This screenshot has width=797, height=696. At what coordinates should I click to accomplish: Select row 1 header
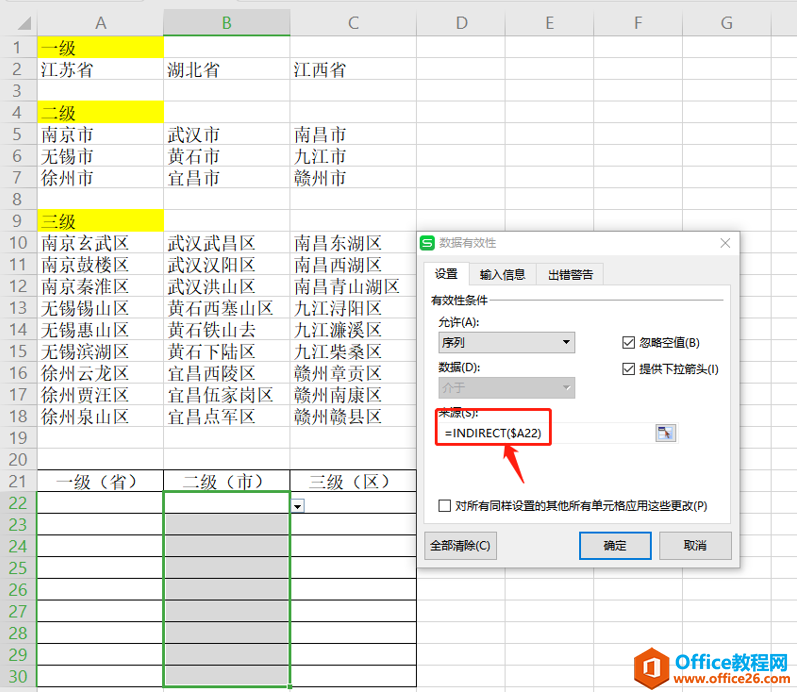click(x=18, y=47)
